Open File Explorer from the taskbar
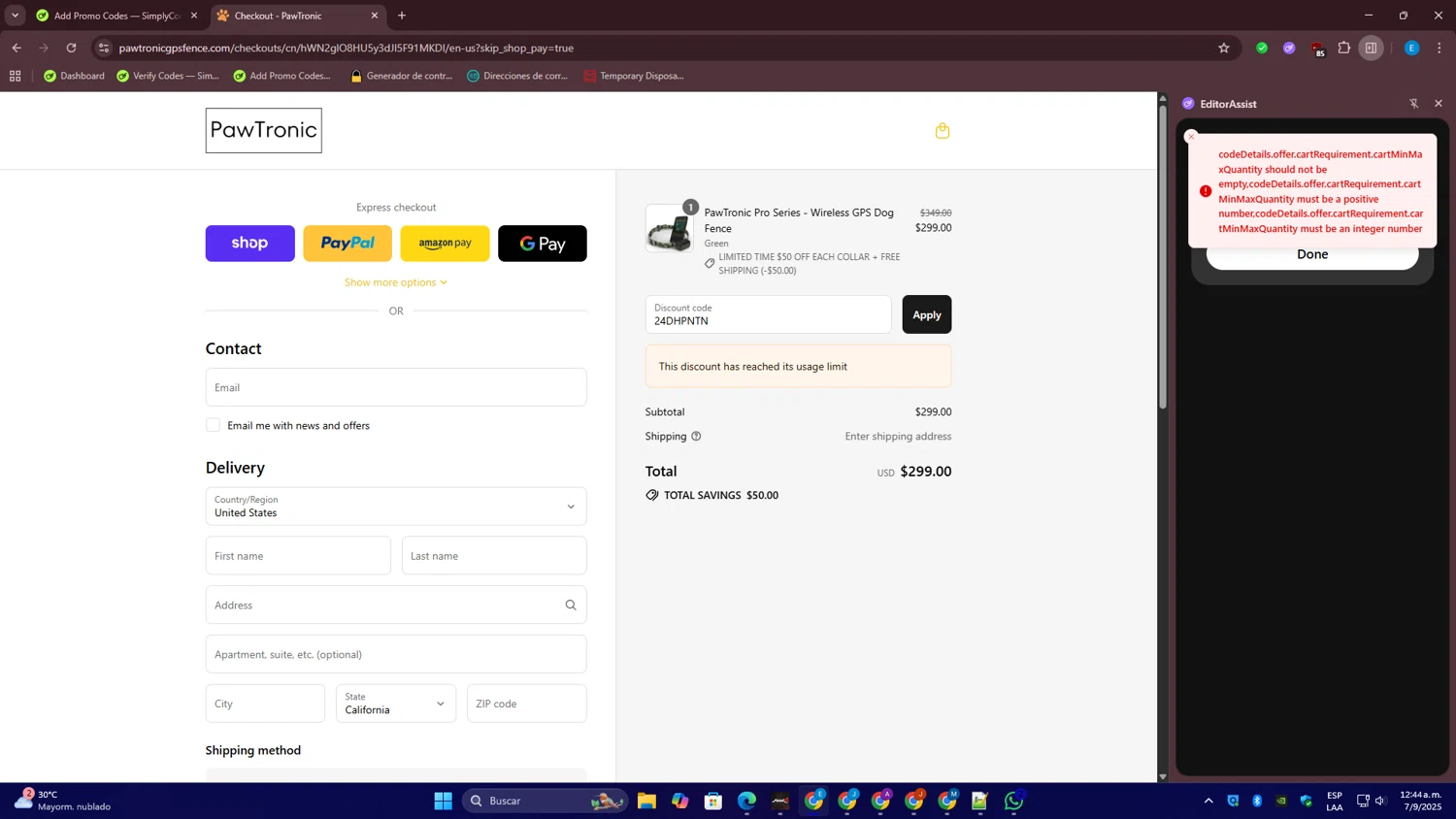The height and width of the screenshot is (819, 1456). click(x=646, y=801)
